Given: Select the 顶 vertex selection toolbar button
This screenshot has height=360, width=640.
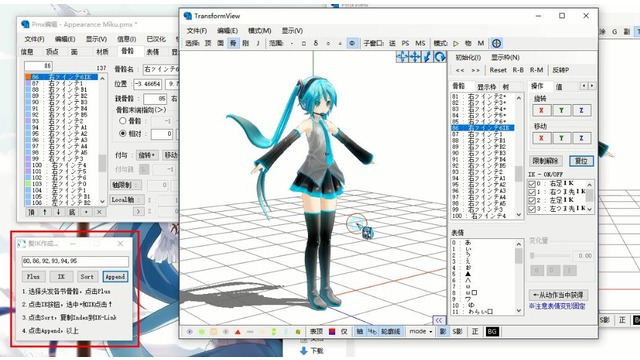Looking at the screenshot, I should (208, 43).
